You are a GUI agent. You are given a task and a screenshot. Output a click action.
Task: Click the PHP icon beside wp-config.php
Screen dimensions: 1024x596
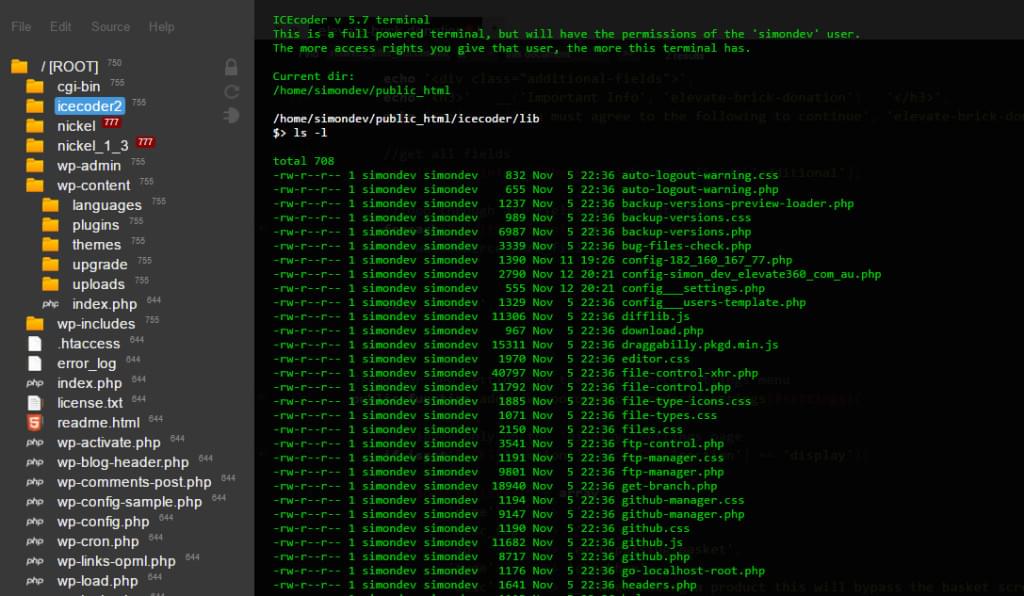pos(35,522)
